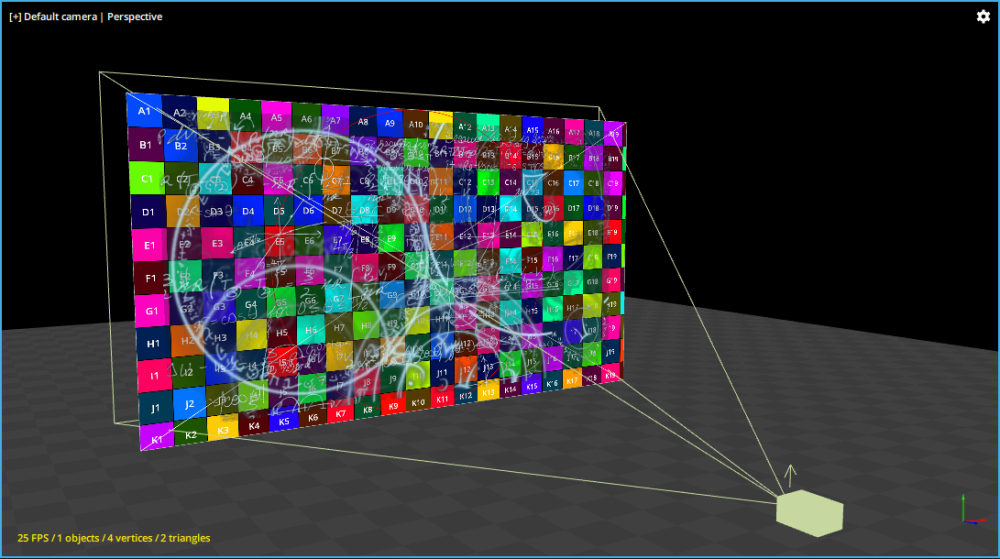Click the cyan H6 grid cell

[311, 330]
